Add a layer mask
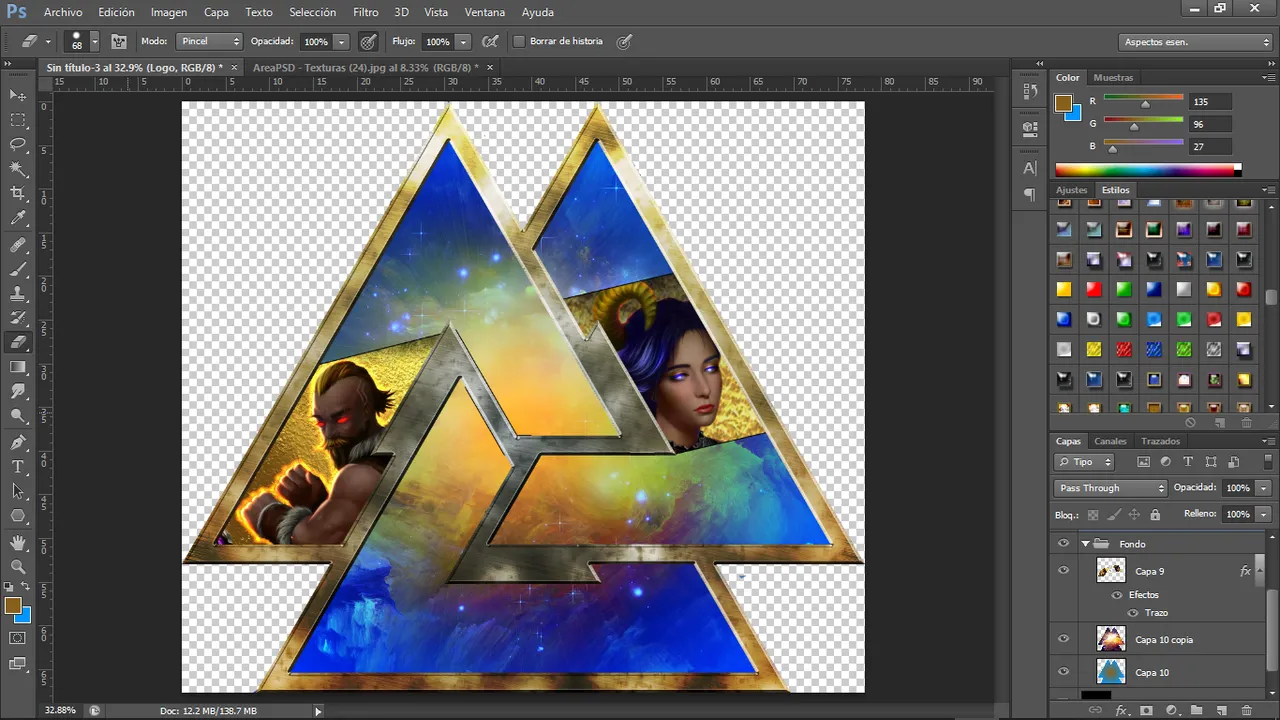1280x720 pixels. (x=1146, y=710)
